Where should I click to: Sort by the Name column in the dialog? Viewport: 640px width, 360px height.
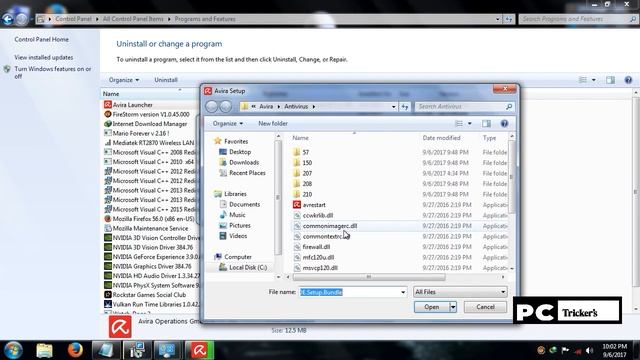coord(300,138)
